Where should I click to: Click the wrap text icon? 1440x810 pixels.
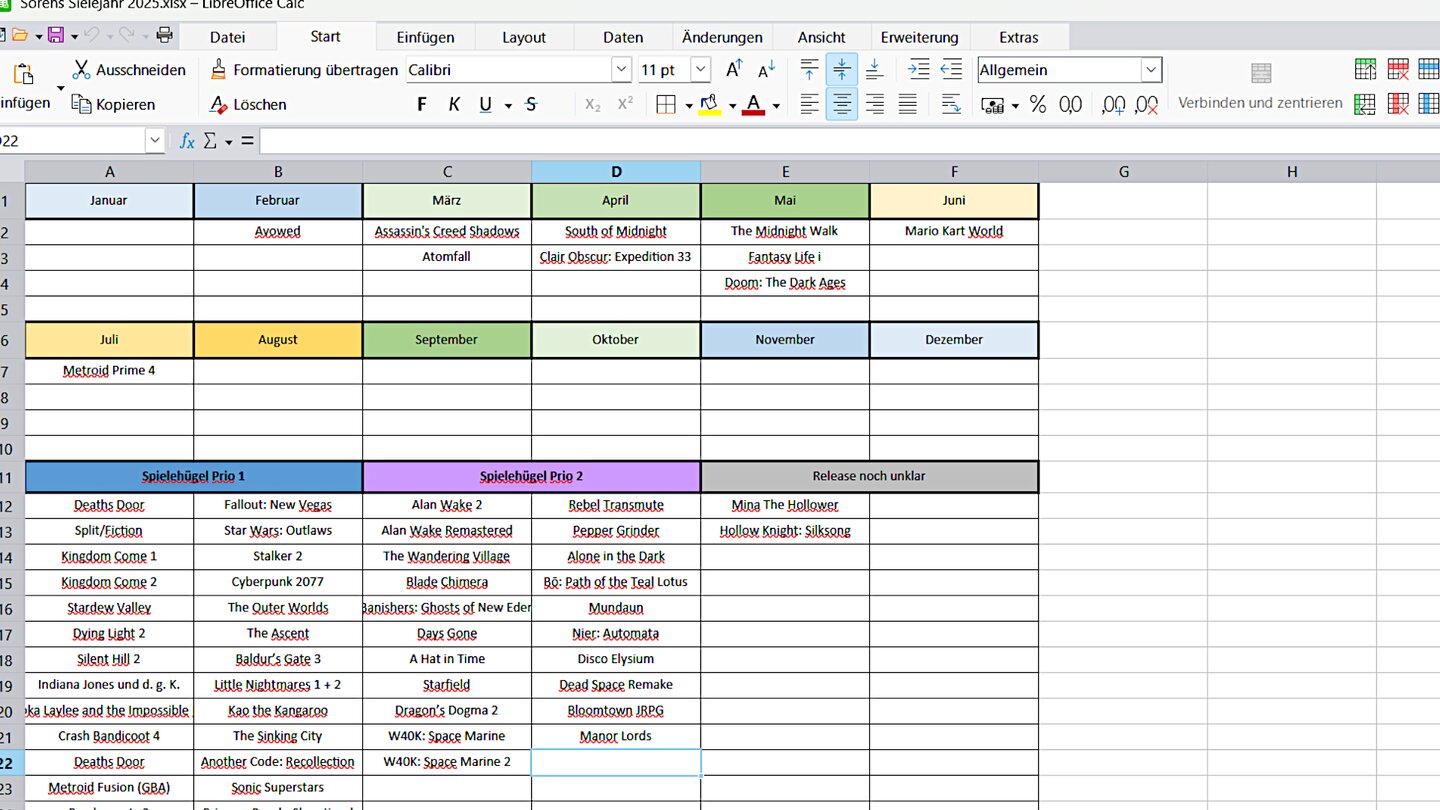(x=951, y=104)
